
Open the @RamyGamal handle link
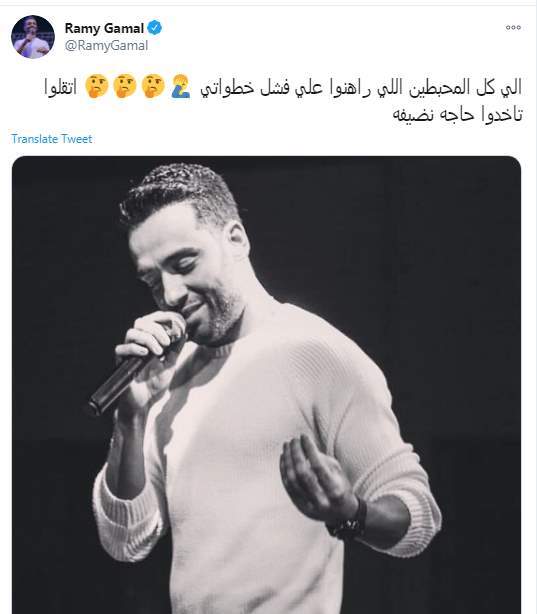(106, 45)
